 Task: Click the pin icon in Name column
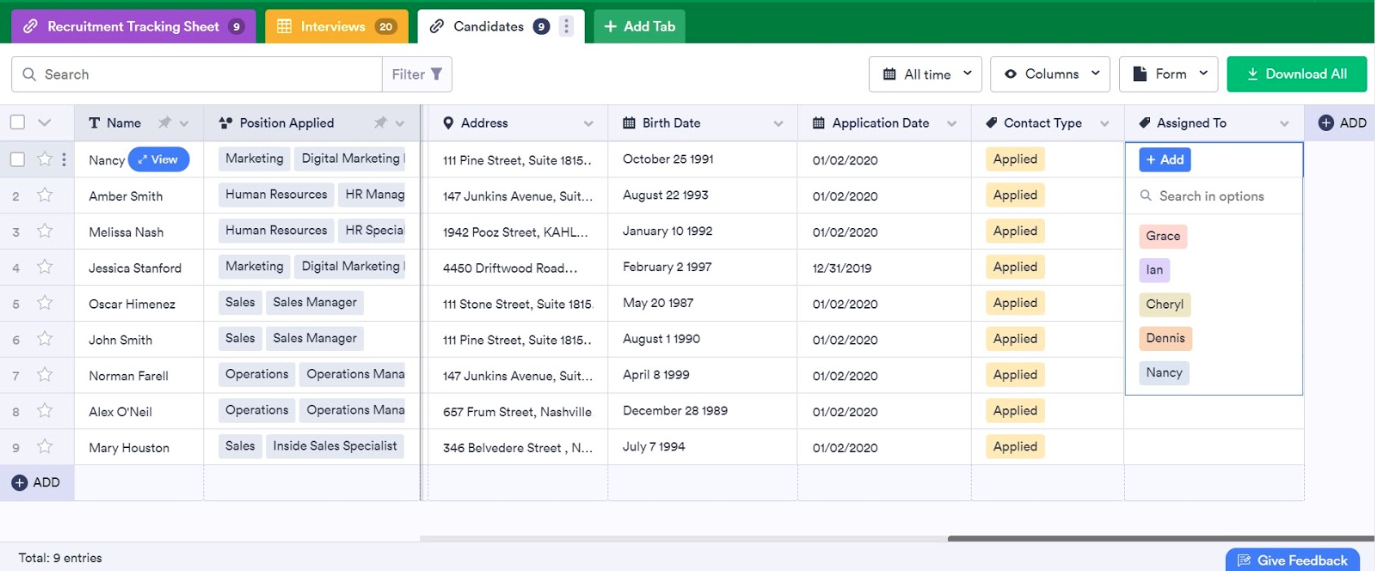[x=165, y=123]
